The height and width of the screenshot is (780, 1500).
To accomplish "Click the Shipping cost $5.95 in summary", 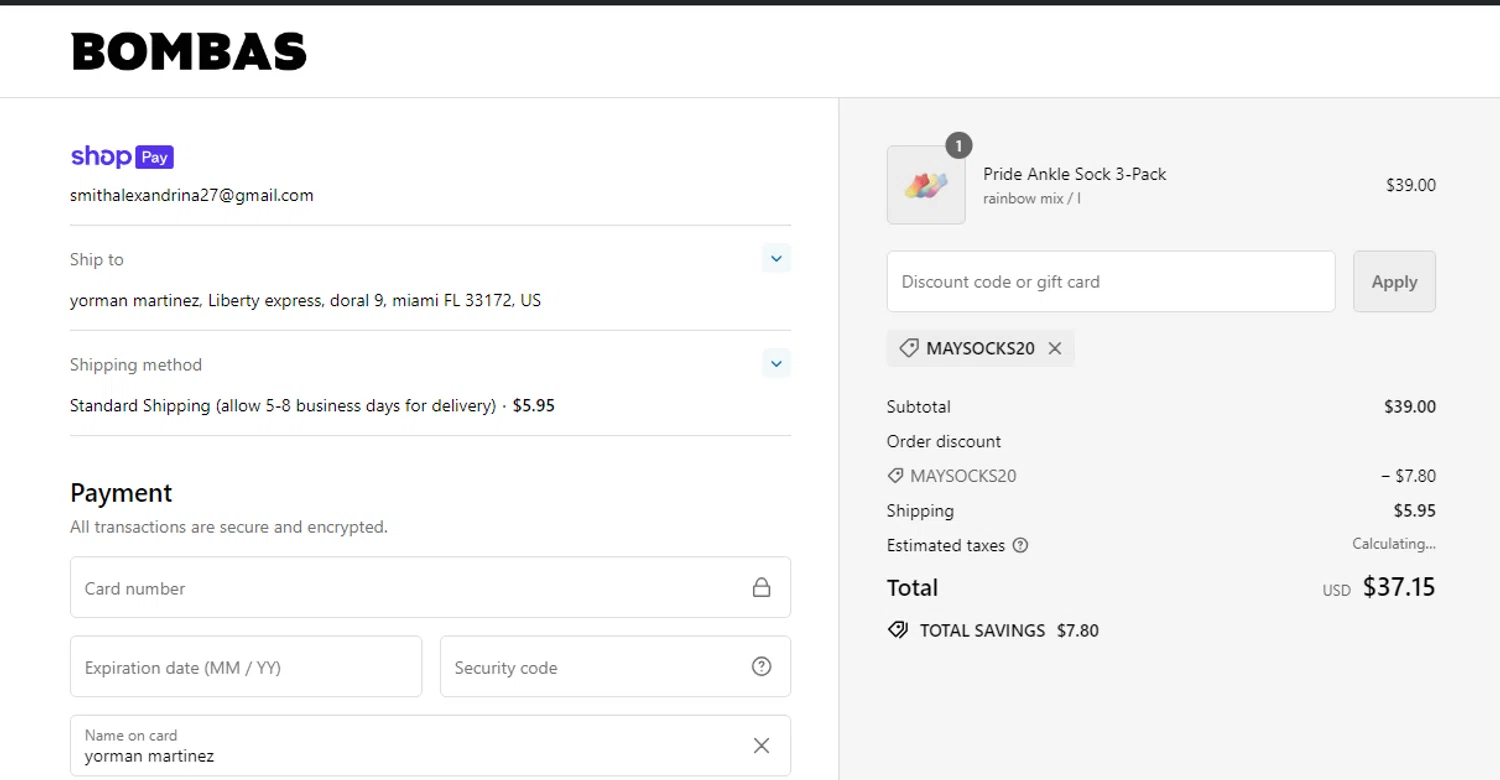I will pyautogui.click(x=1415, y=511).
